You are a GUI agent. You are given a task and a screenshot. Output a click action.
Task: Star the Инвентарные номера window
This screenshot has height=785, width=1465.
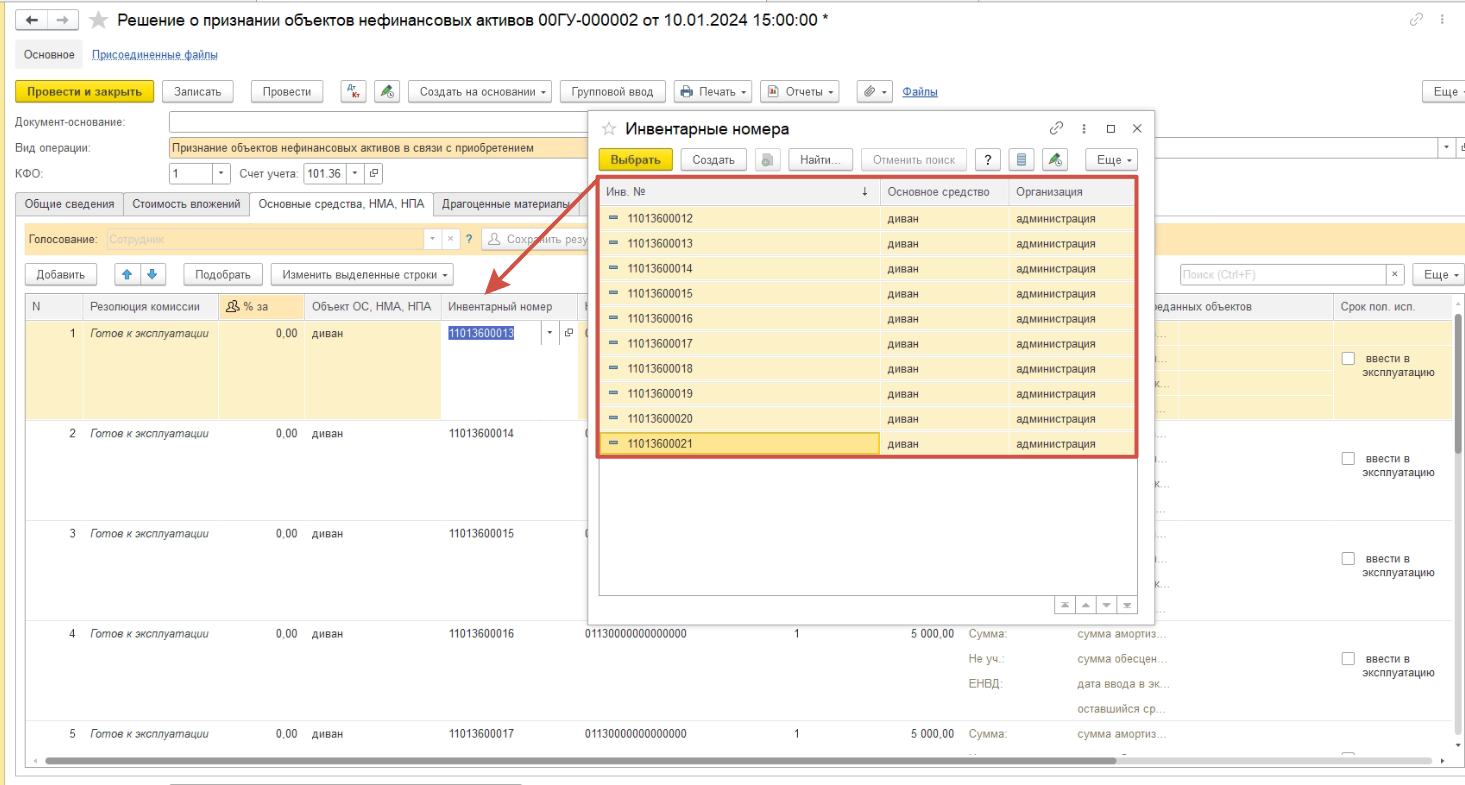click(x=608, y=129)
